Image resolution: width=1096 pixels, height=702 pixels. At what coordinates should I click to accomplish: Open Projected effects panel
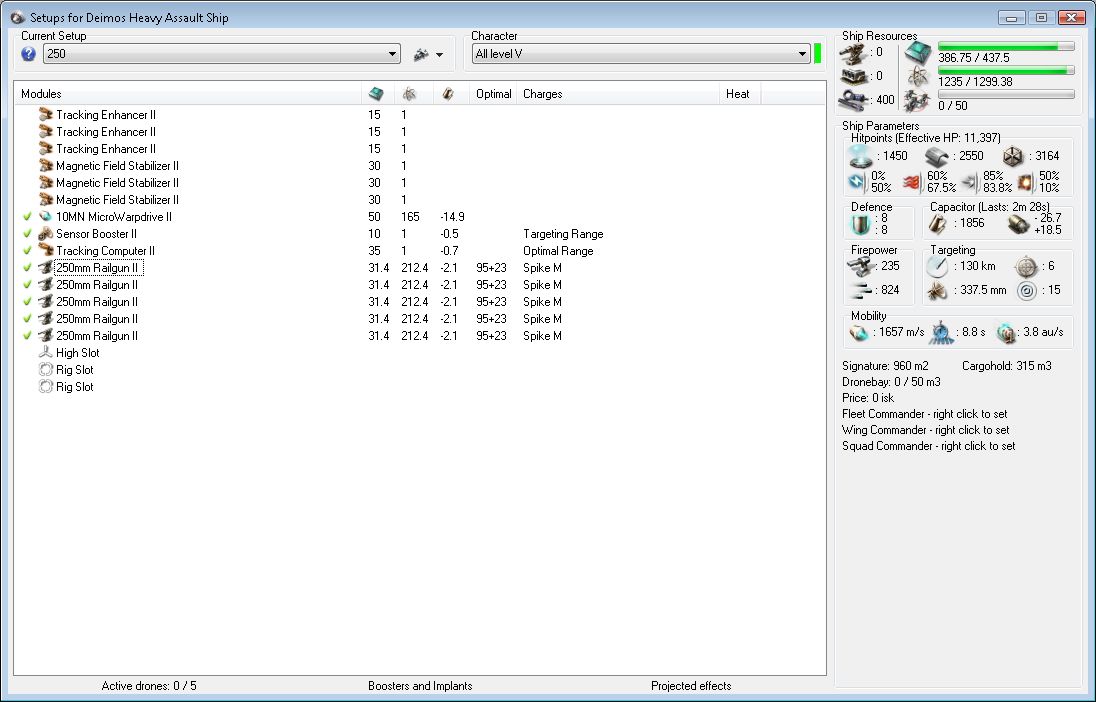tap(691, 686)
